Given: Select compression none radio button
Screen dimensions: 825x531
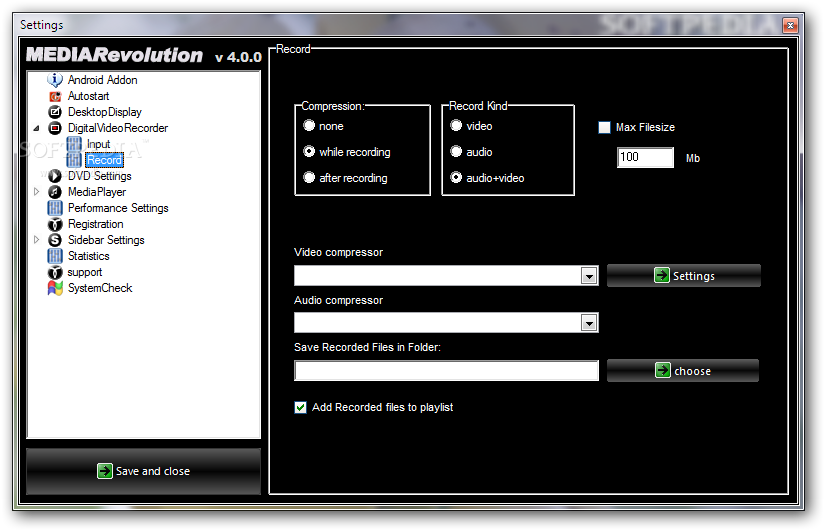Looking at the screenshot, I should [x=309, y=126].
